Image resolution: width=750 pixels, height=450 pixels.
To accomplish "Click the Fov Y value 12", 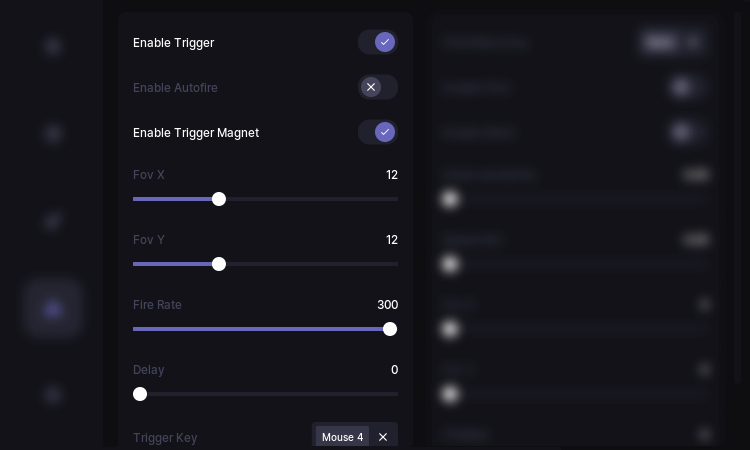I will 392,240.
